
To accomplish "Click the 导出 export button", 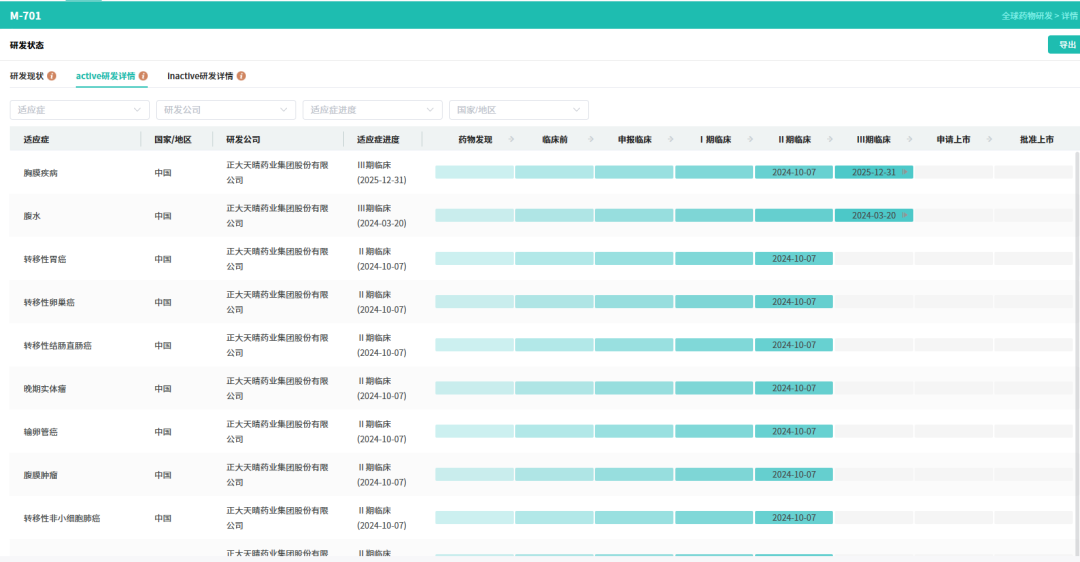I will [x=1065, y=45].
